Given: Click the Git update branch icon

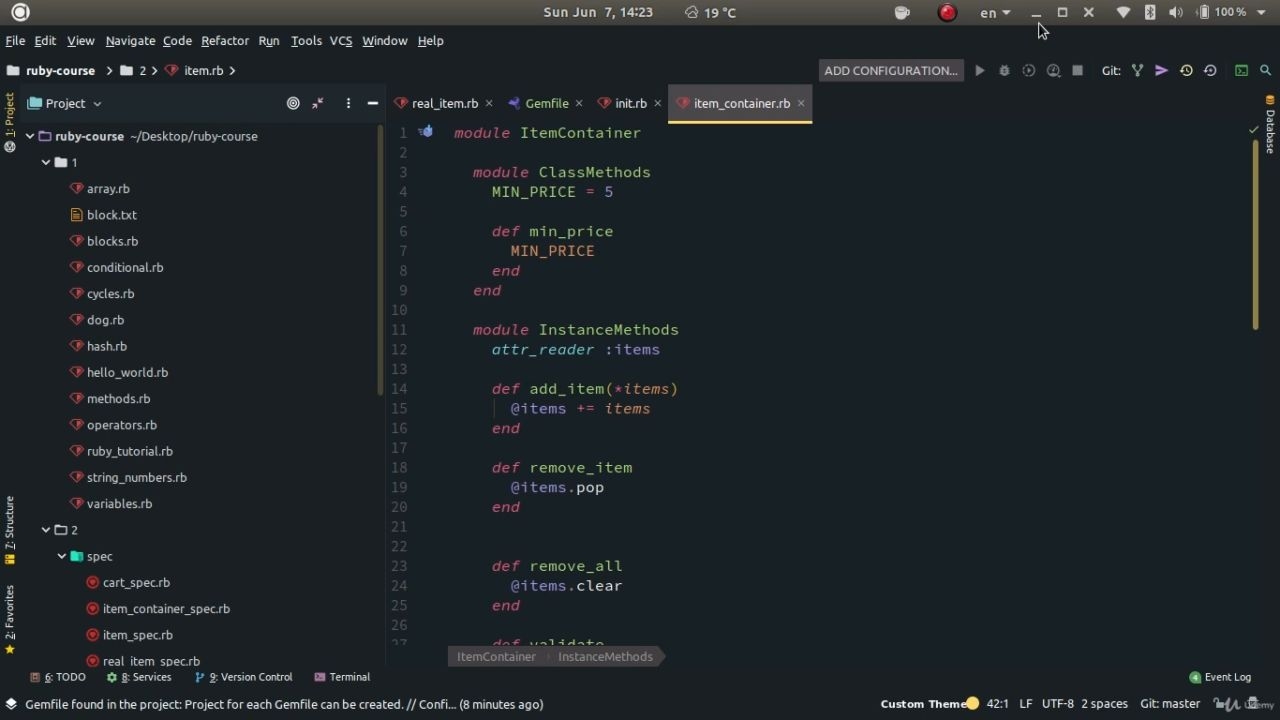Looking at the screenshot, I should coord(1137,71).
